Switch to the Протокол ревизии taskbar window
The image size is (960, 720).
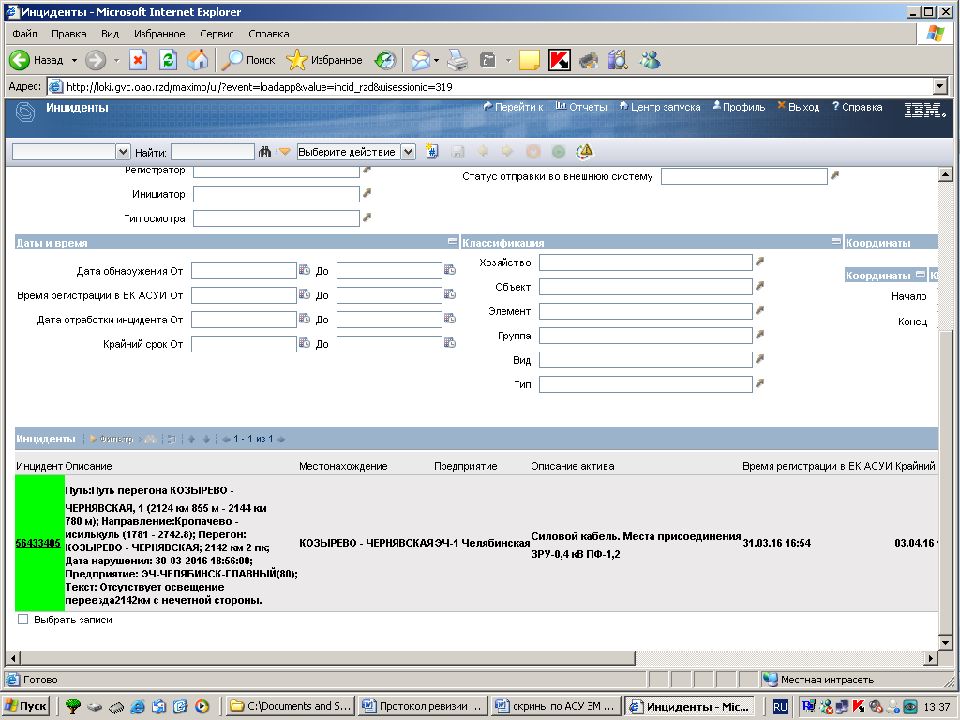(x=423, y=706)
